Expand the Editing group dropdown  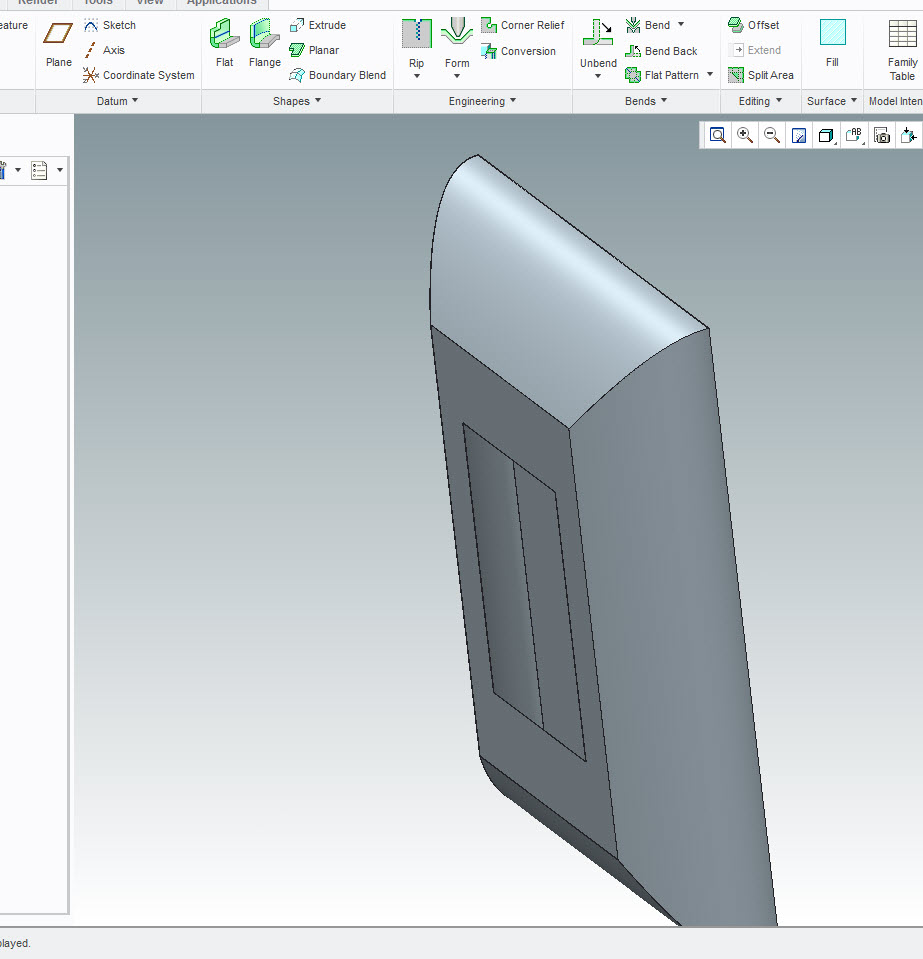[x=760, y=101]
